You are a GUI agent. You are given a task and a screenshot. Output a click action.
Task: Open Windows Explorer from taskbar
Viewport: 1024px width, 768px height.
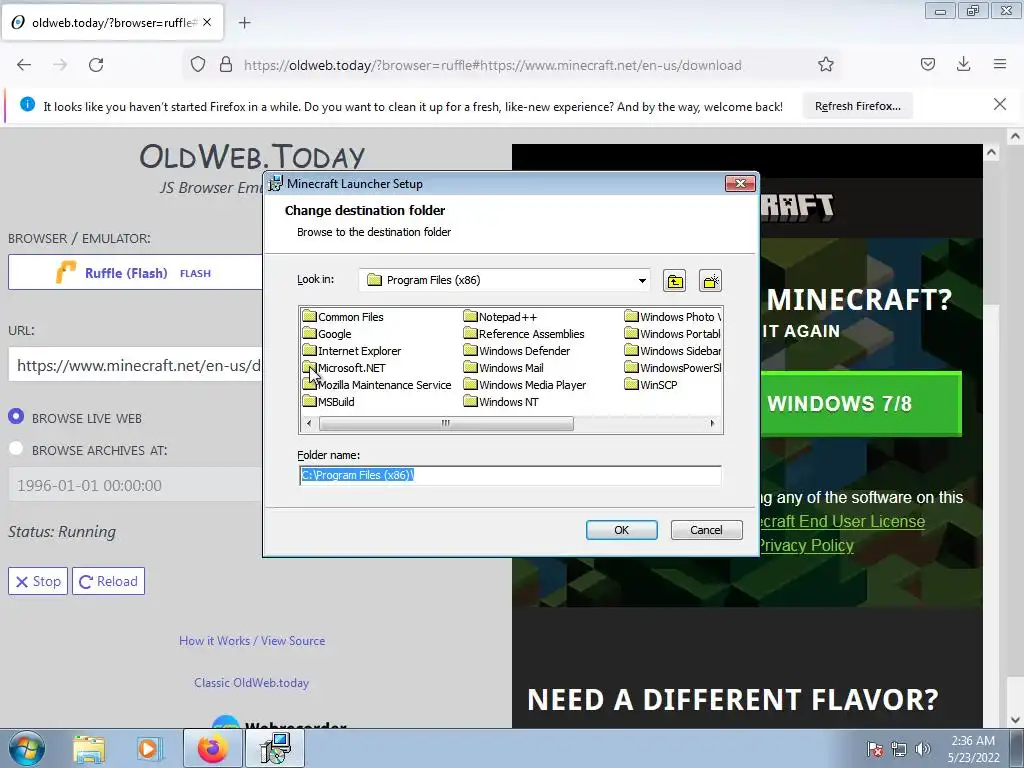click(x=89, y=749)
